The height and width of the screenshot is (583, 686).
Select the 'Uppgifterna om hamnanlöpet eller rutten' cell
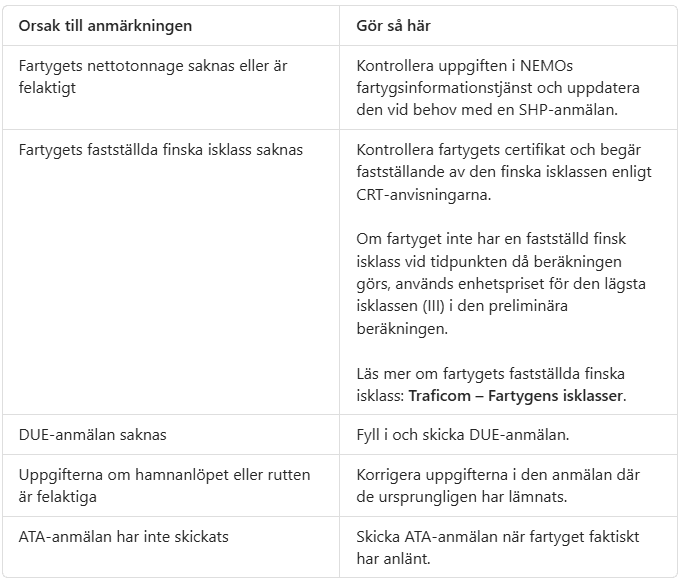pos(171,486)
